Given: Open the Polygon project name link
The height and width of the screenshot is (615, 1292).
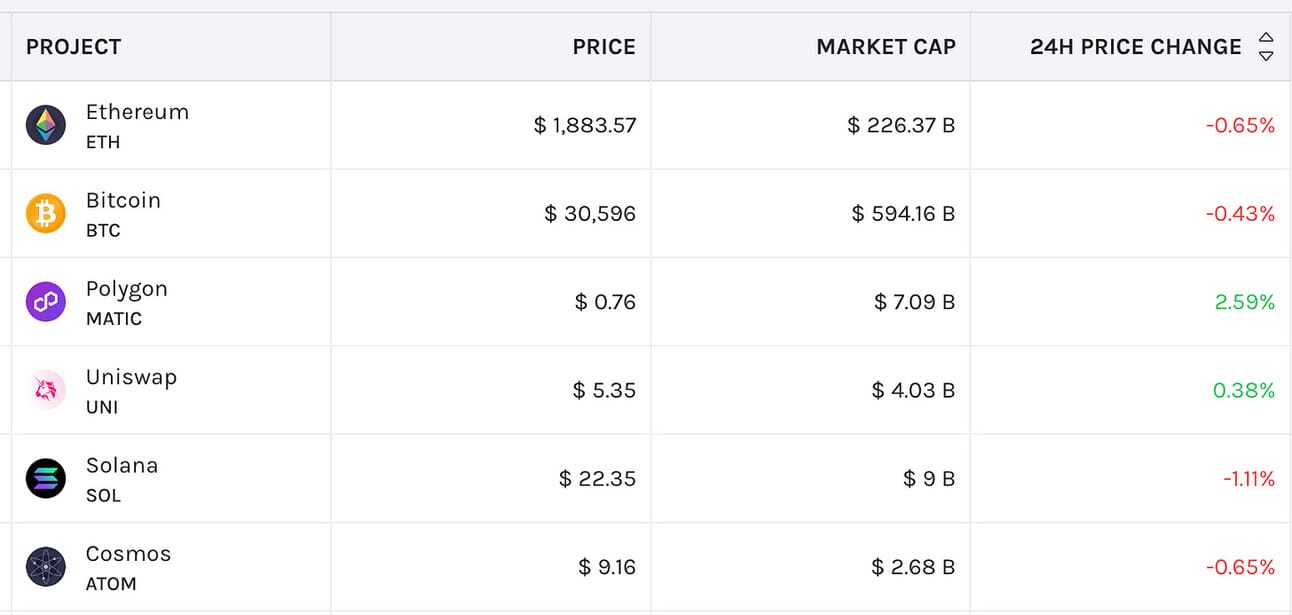Looking at the screenshot, I should pos(126,289).
